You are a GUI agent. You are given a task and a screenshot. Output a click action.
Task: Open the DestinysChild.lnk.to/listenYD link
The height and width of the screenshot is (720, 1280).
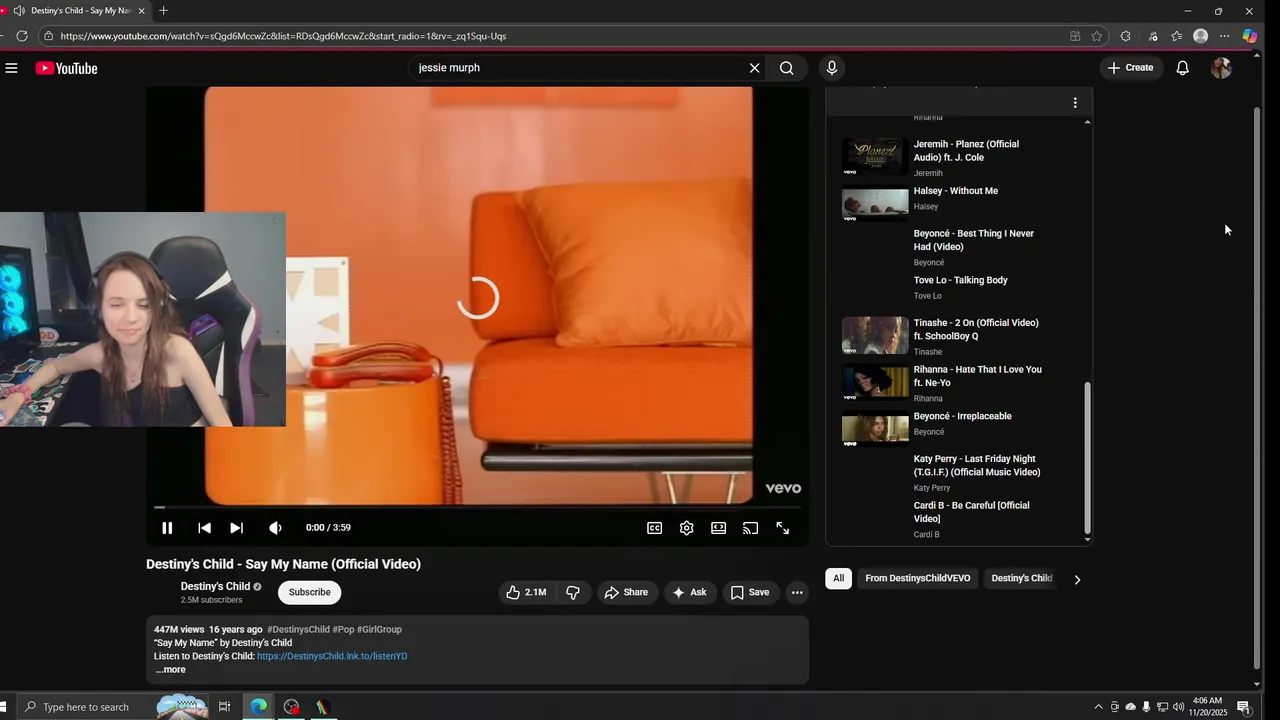(332, 656)
